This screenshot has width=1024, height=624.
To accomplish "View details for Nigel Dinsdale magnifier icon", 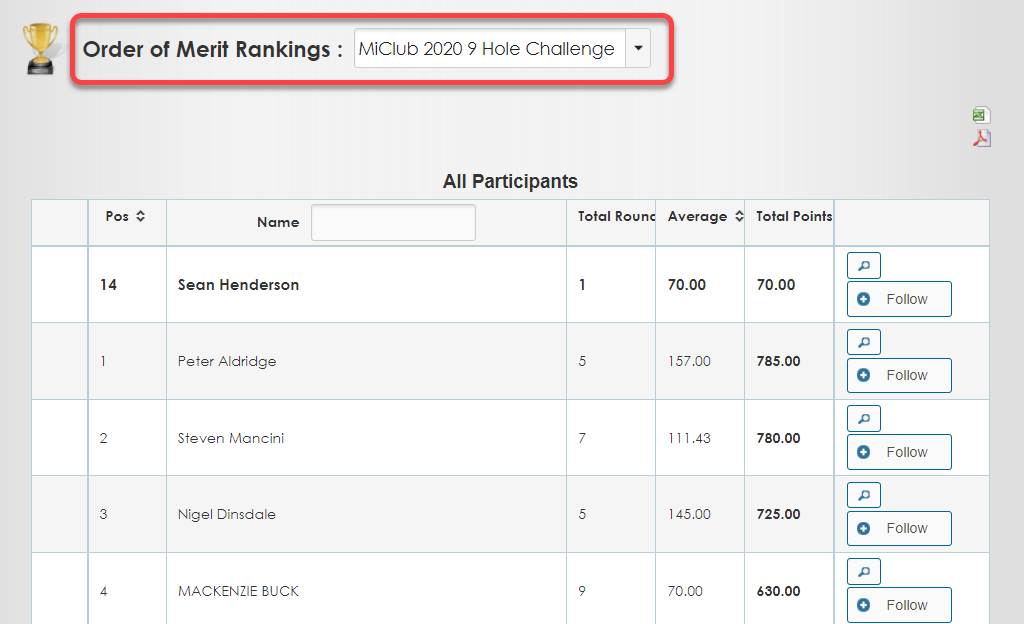I will pyautogui.click(x=863, y=495).
